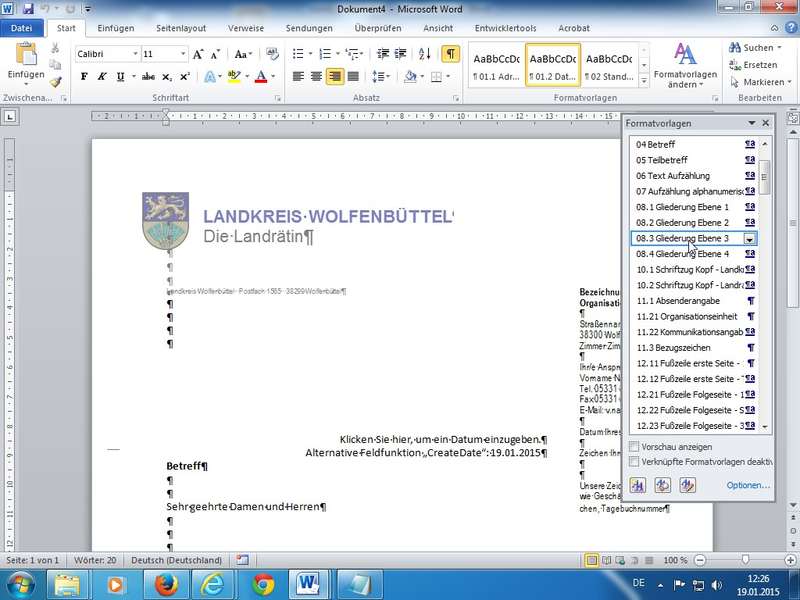Viewport: 800px width, 600px height.
Task: Save document via quick access icon
Action: tap(29, 9)
